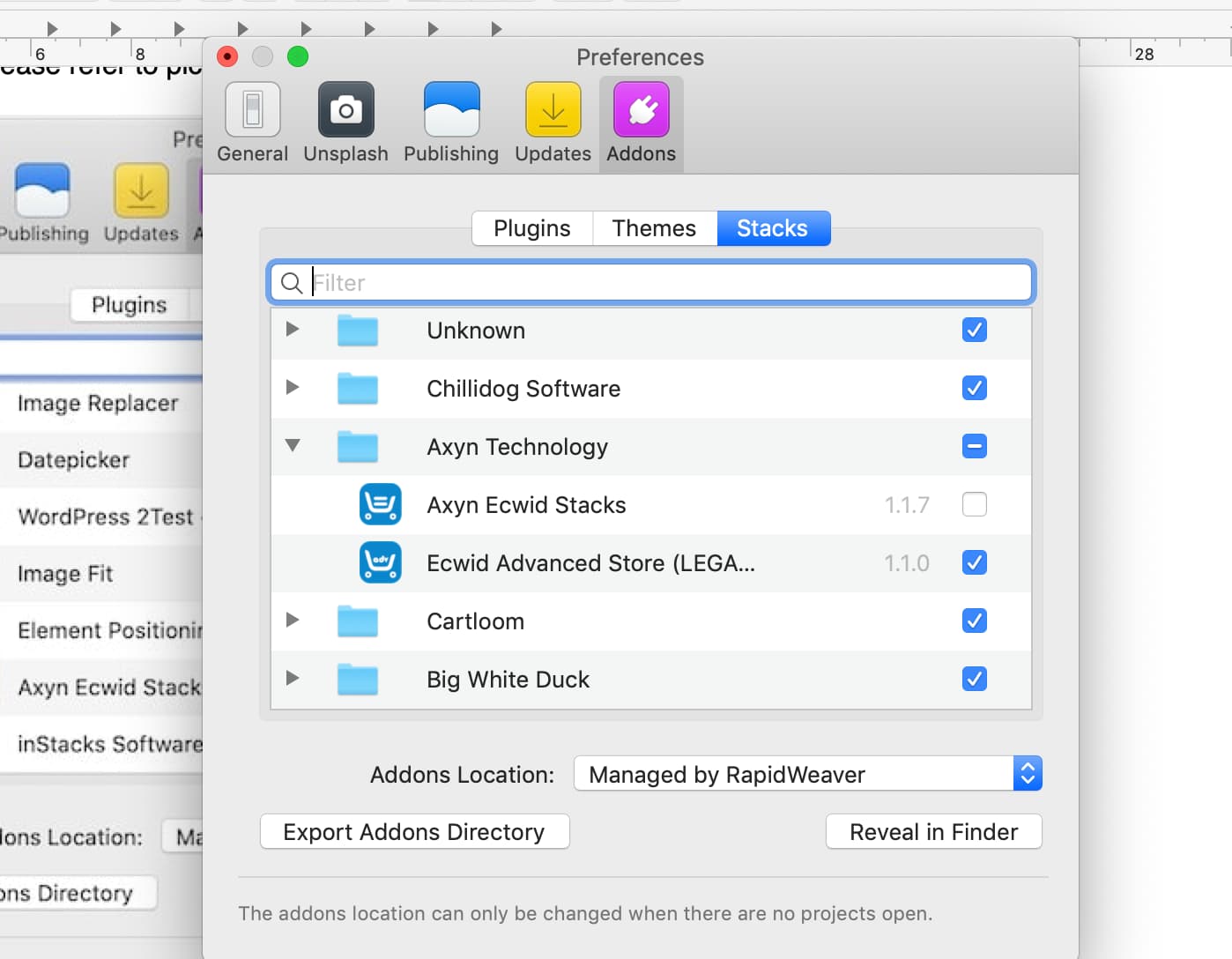Click version 1.1.0 of Ecwid Advanced Store

coord(907,563)
